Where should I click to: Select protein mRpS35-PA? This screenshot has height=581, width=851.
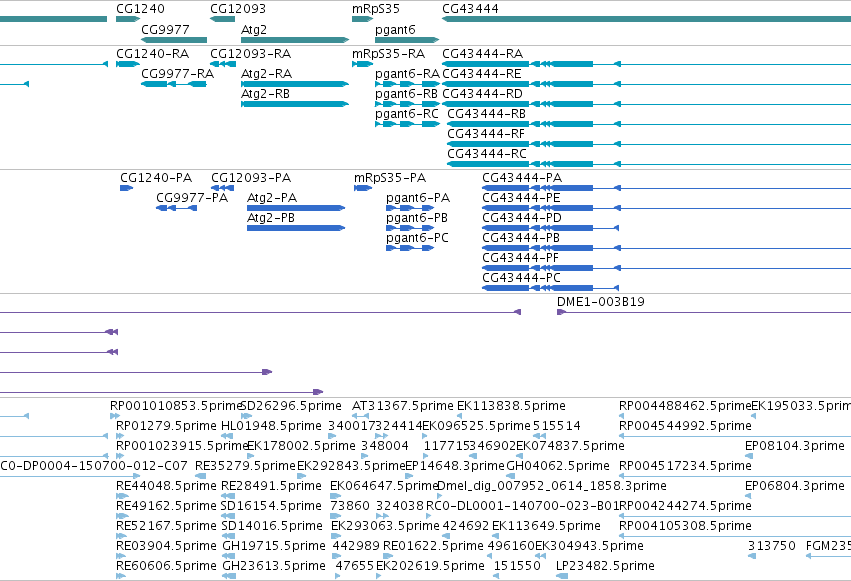coord(363,188)
